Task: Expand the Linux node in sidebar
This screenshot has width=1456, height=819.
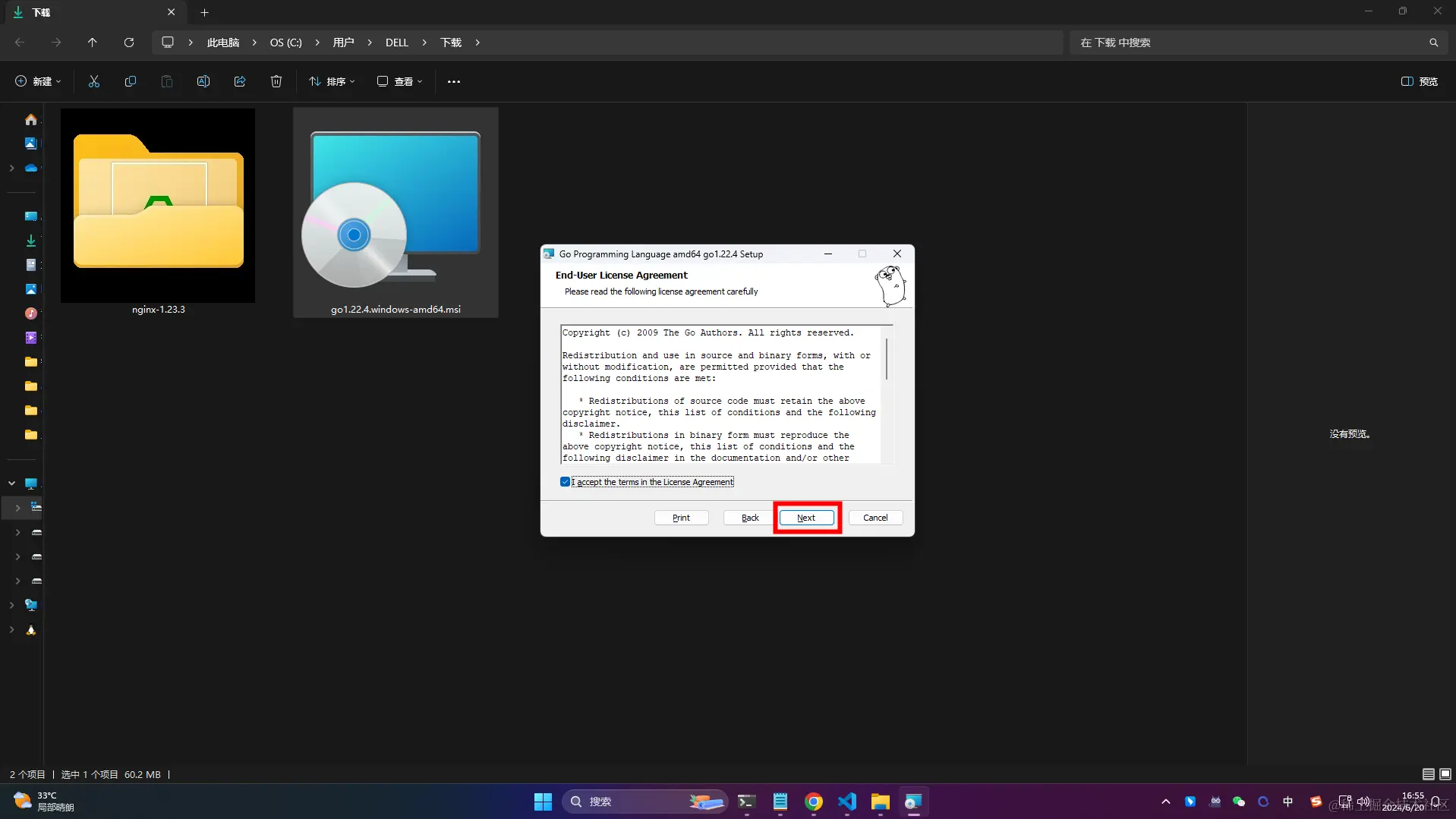Action: pyautogui.click(x=11, y=630)
